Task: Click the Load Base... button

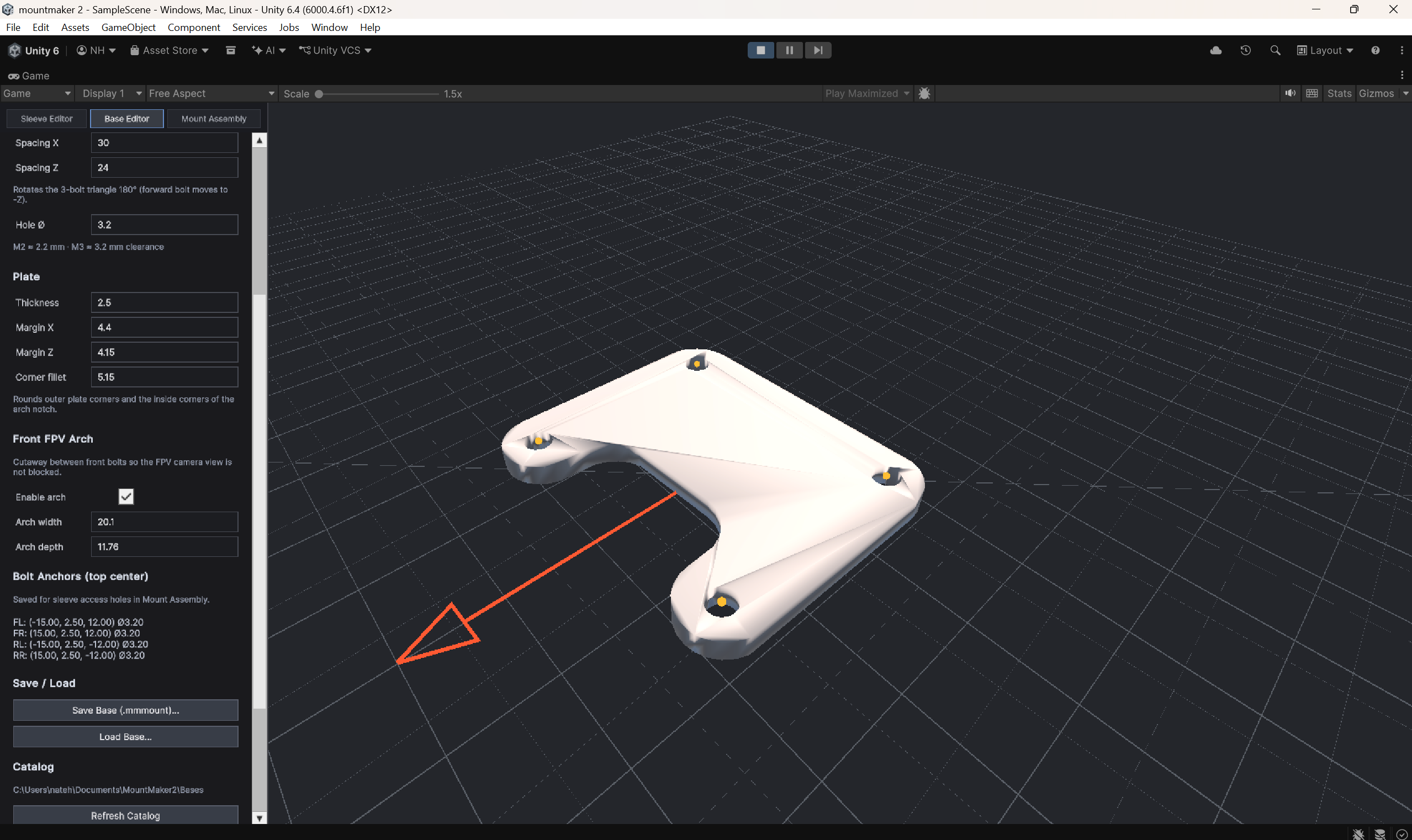Action: point(125,736)
